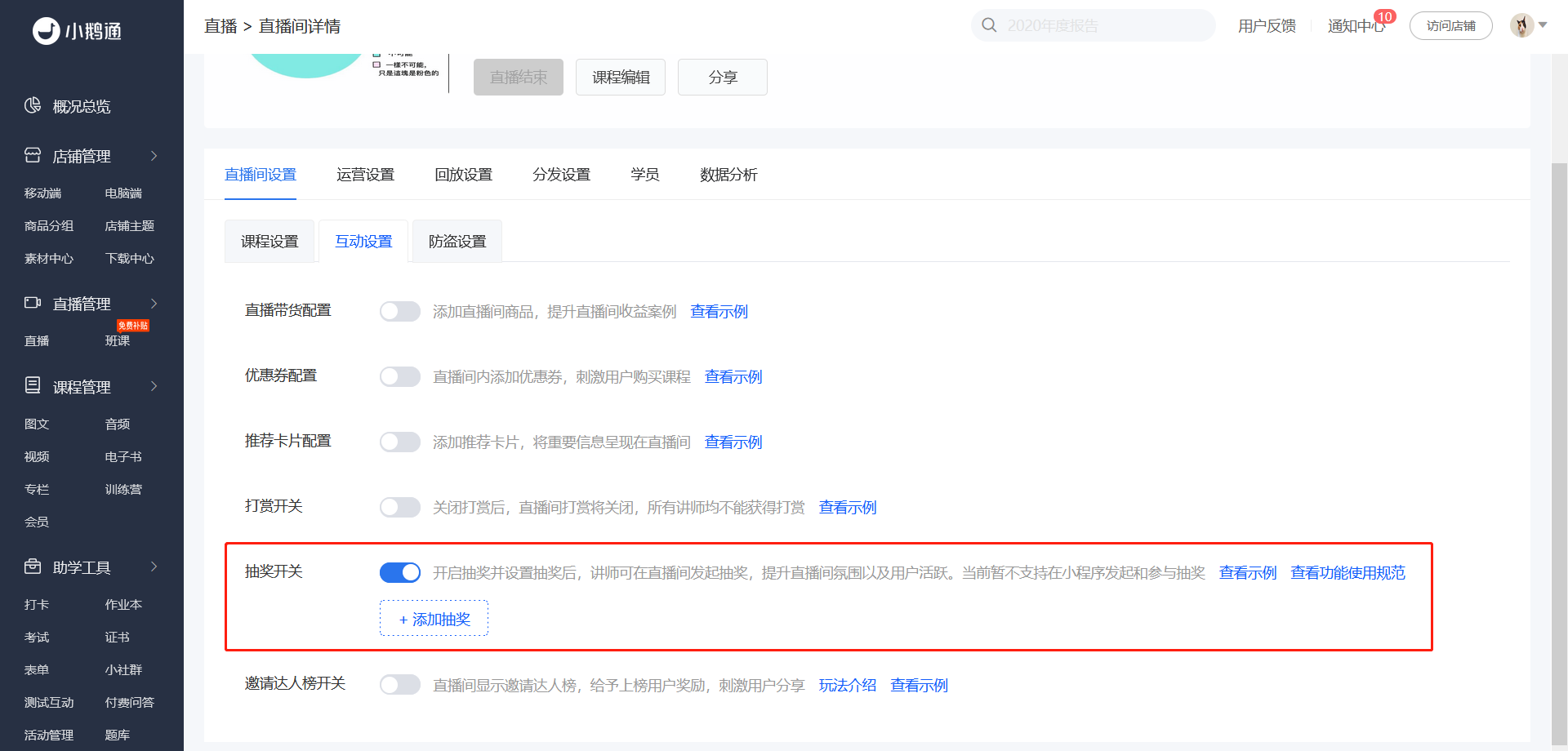Turn off the 抽奖开关 switch

click(x=400, y=572)
